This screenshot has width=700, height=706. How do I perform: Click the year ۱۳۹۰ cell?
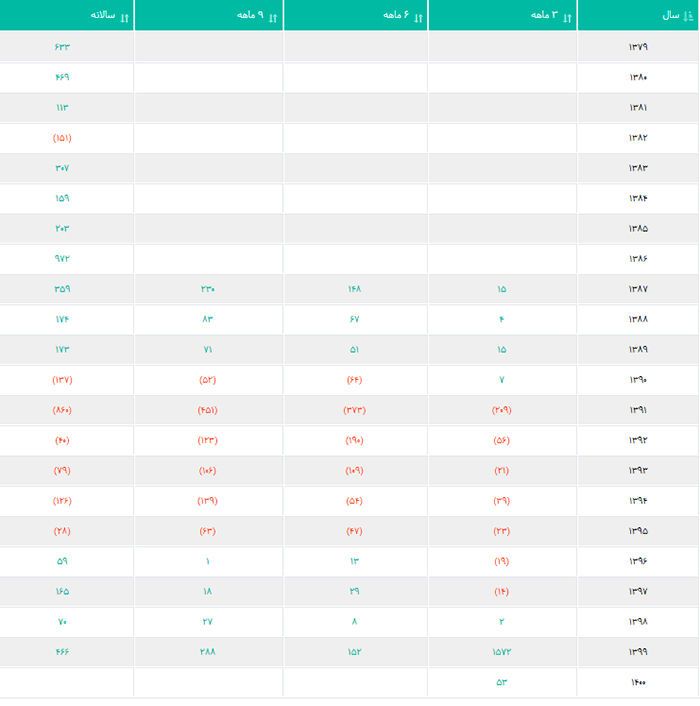coord(638,380)
